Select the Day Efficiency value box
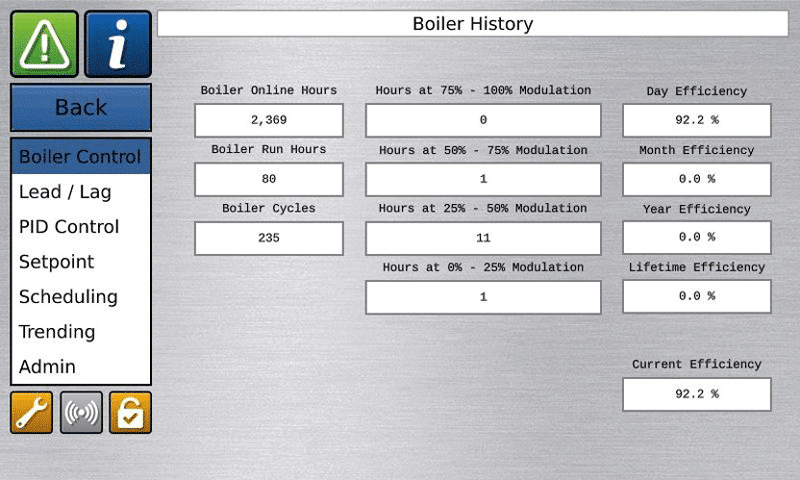The width and height of the screenshot is (800, 480). click(x=697, y=120)
